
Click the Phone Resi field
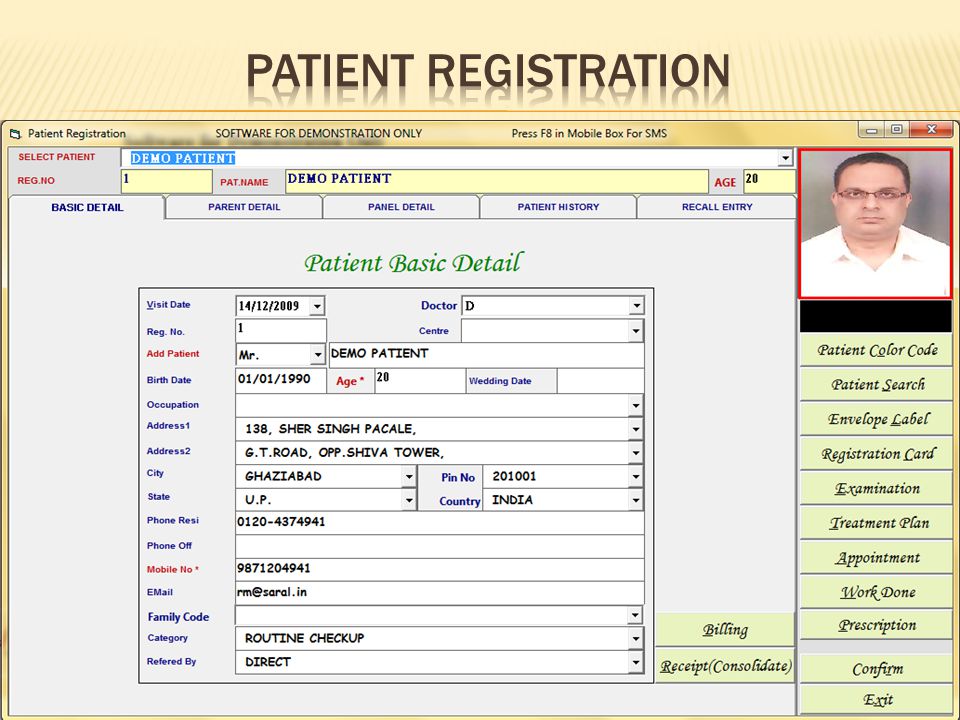click(439, 522)
